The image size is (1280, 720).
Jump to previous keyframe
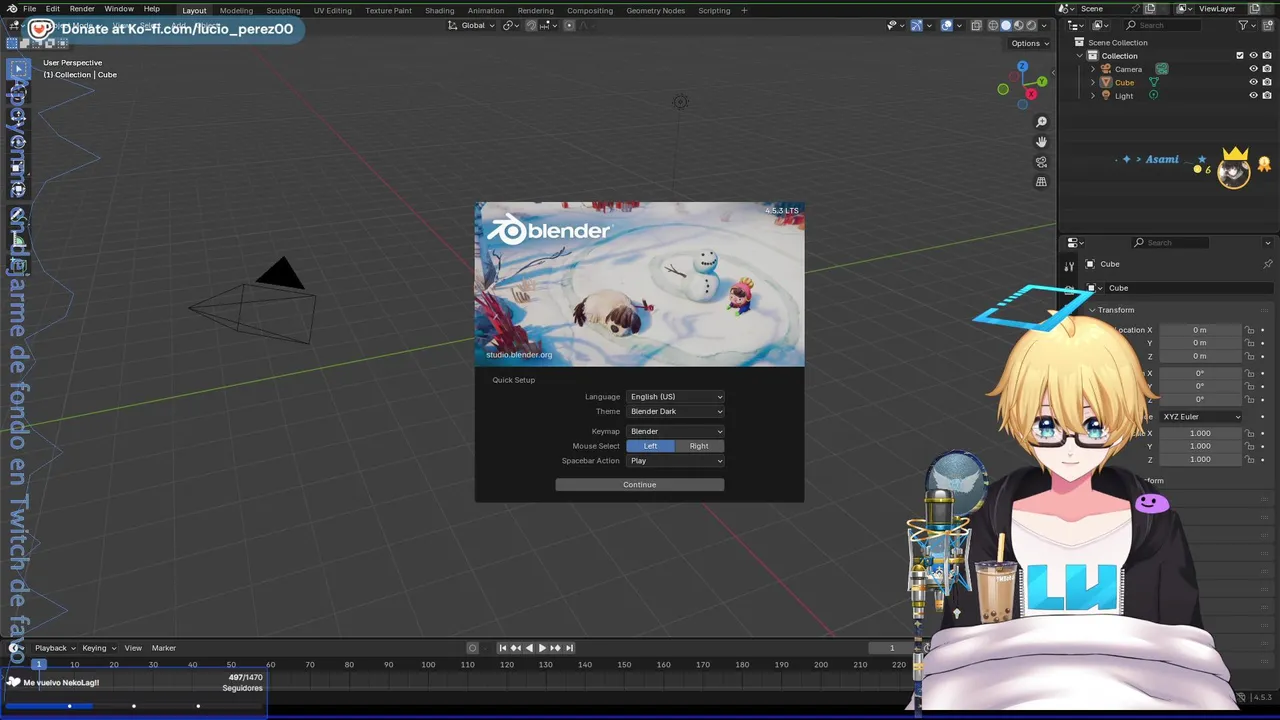pos(516,648)
